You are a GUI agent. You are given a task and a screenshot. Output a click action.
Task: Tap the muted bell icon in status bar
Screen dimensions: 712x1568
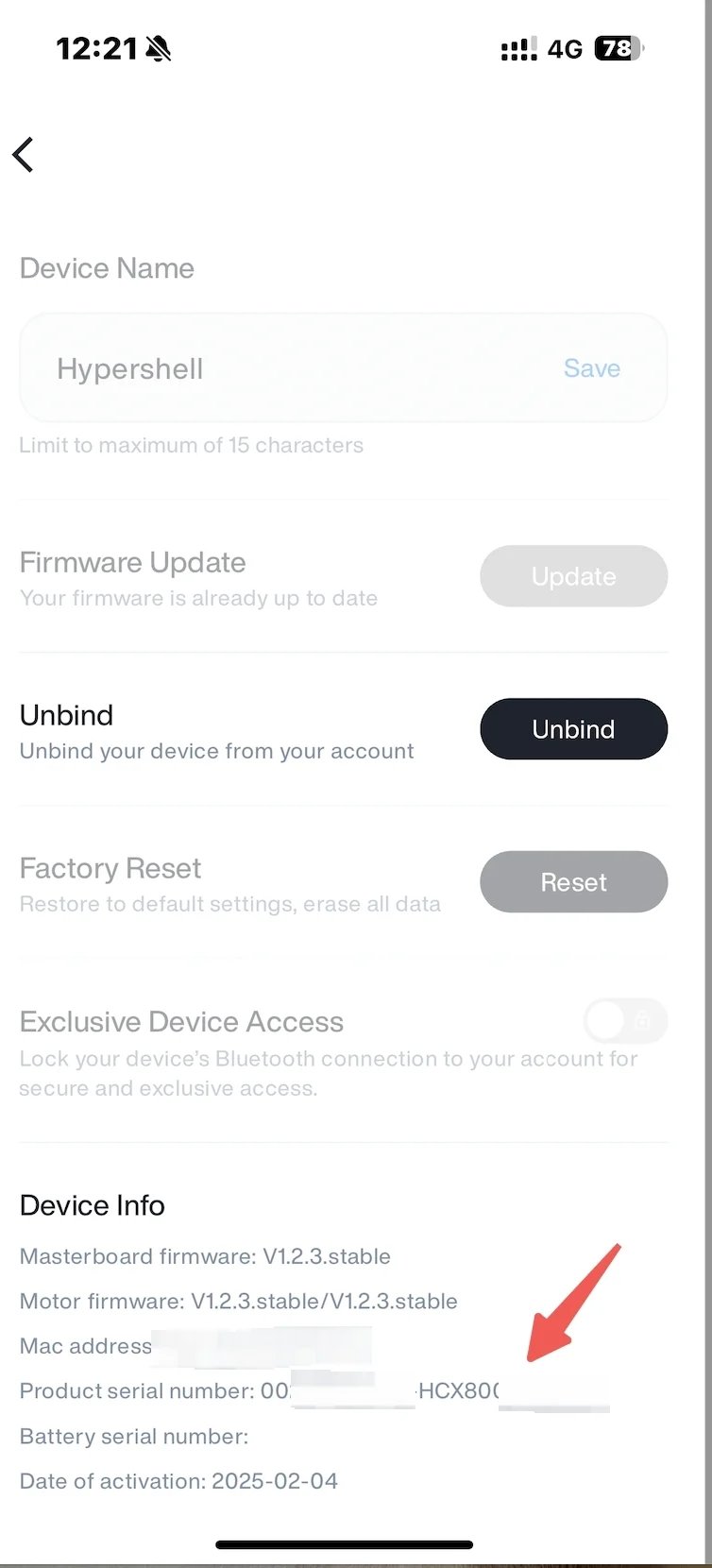(x=159, y=48)
